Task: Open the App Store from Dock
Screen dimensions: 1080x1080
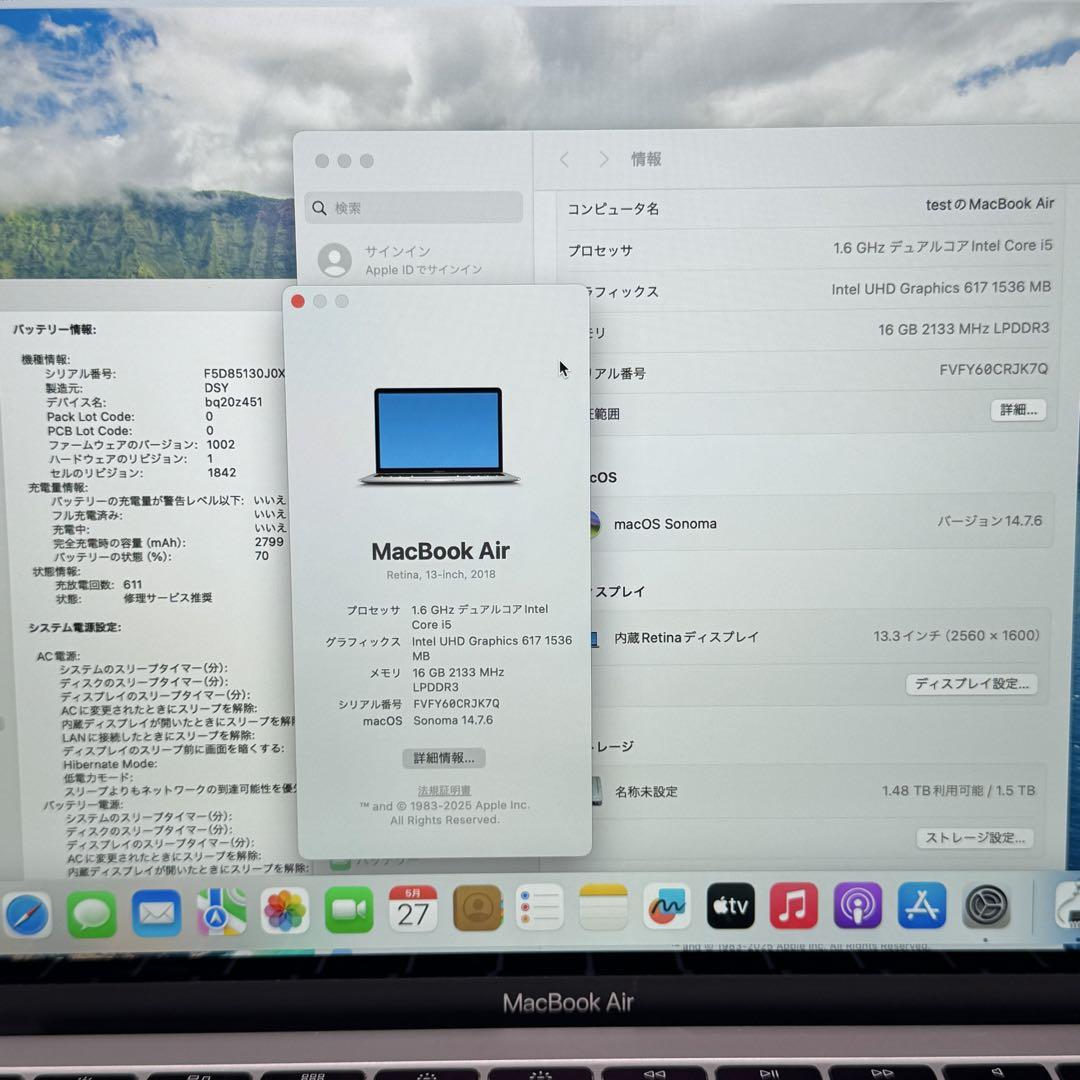Action: [x=922, y=906]
